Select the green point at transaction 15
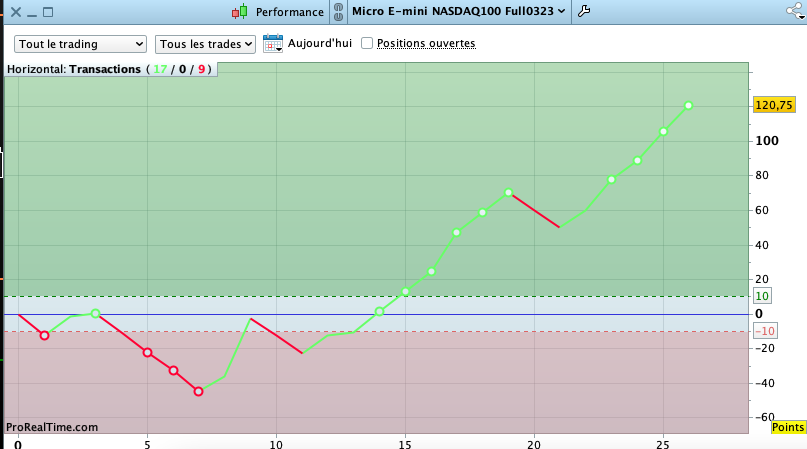807x449 pixels. (x=406, y=292)
